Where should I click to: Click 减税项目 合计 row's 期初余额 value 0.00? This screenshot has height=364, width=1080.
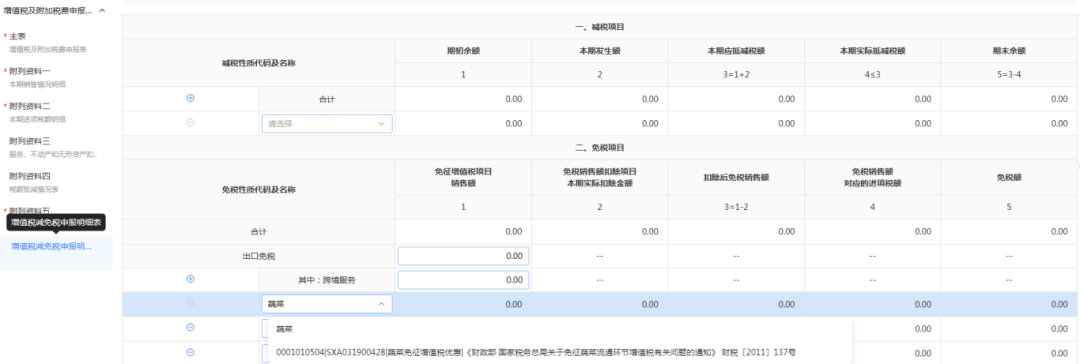[x=514, y=99]
